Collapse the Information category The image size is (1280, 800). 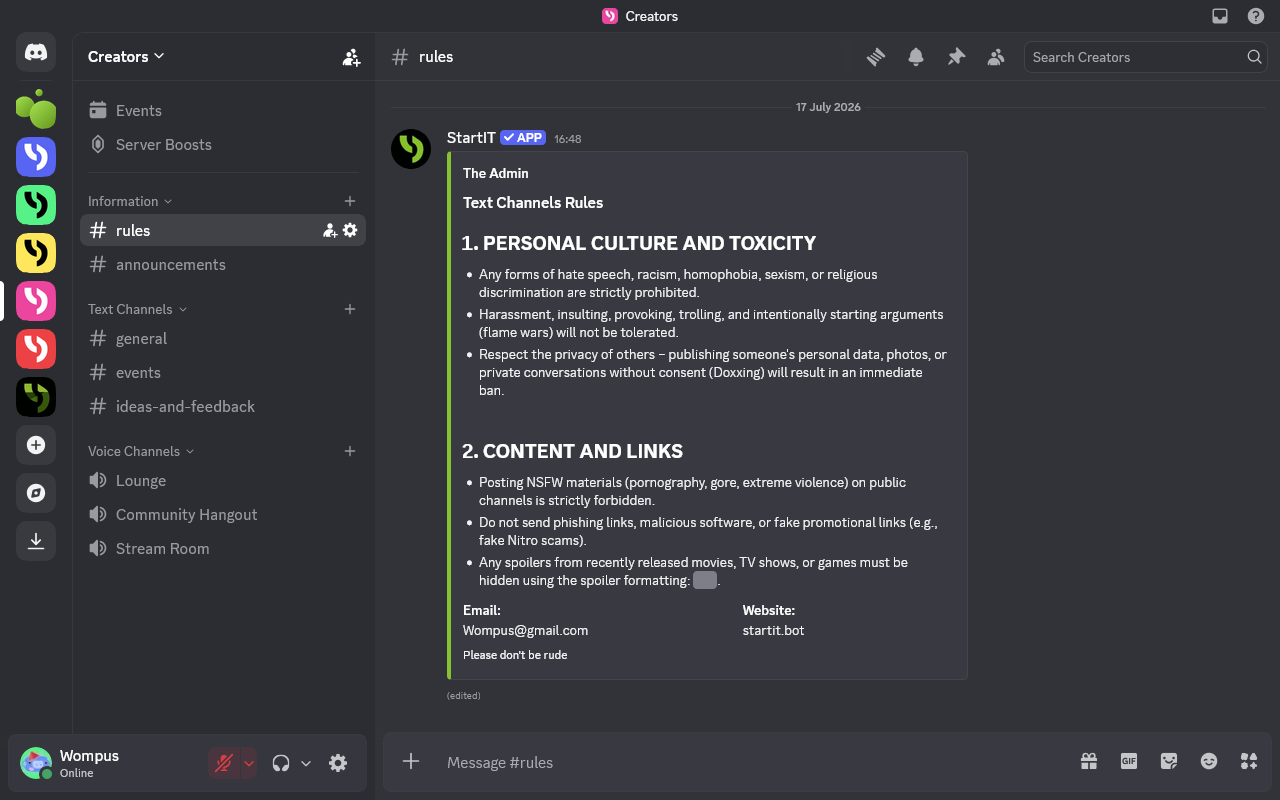130,201
